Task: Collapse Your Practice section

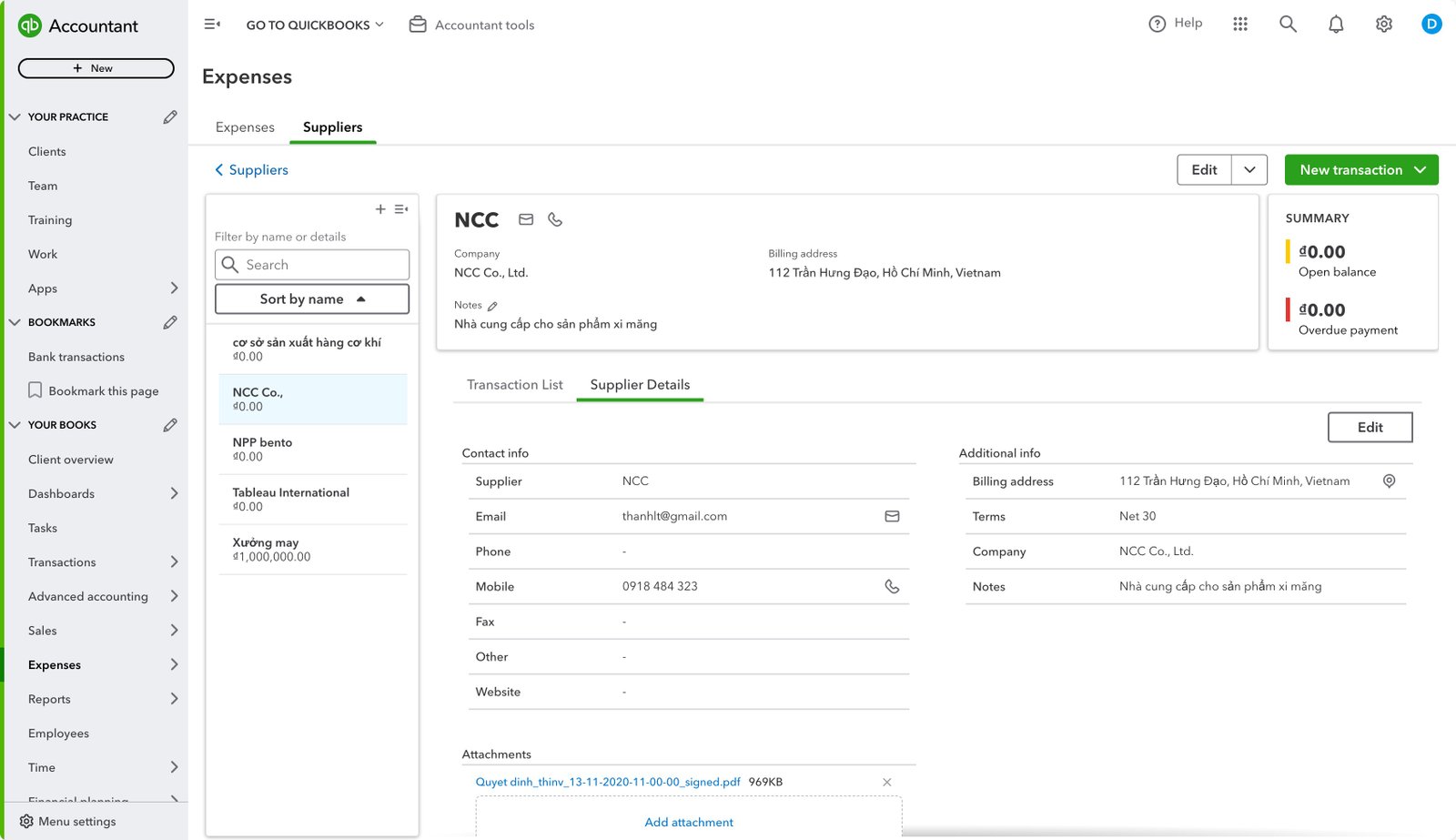Action: [x=15, y=116]
